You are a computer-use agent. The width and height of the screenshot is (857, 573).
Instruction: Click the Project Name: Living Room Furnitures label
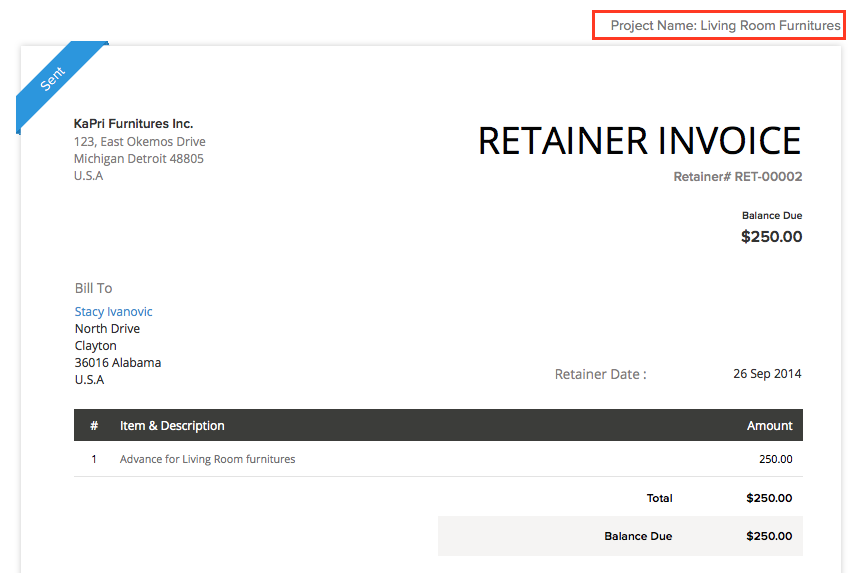(x=725, y=26)
